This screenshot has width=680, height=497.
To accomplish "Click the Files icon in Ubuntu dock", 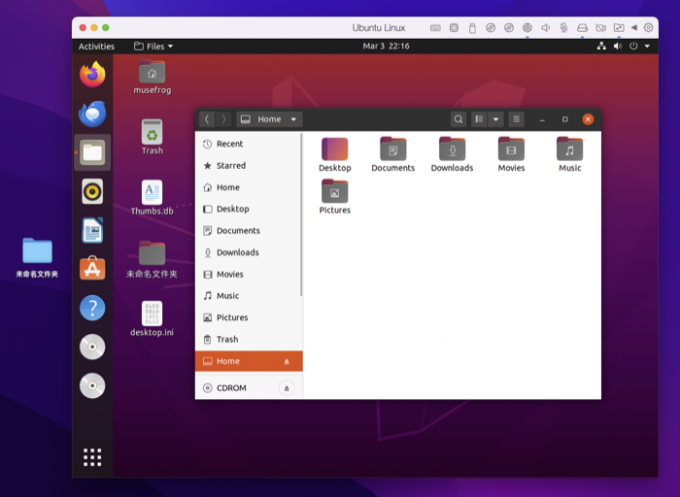I will point(92,152).
